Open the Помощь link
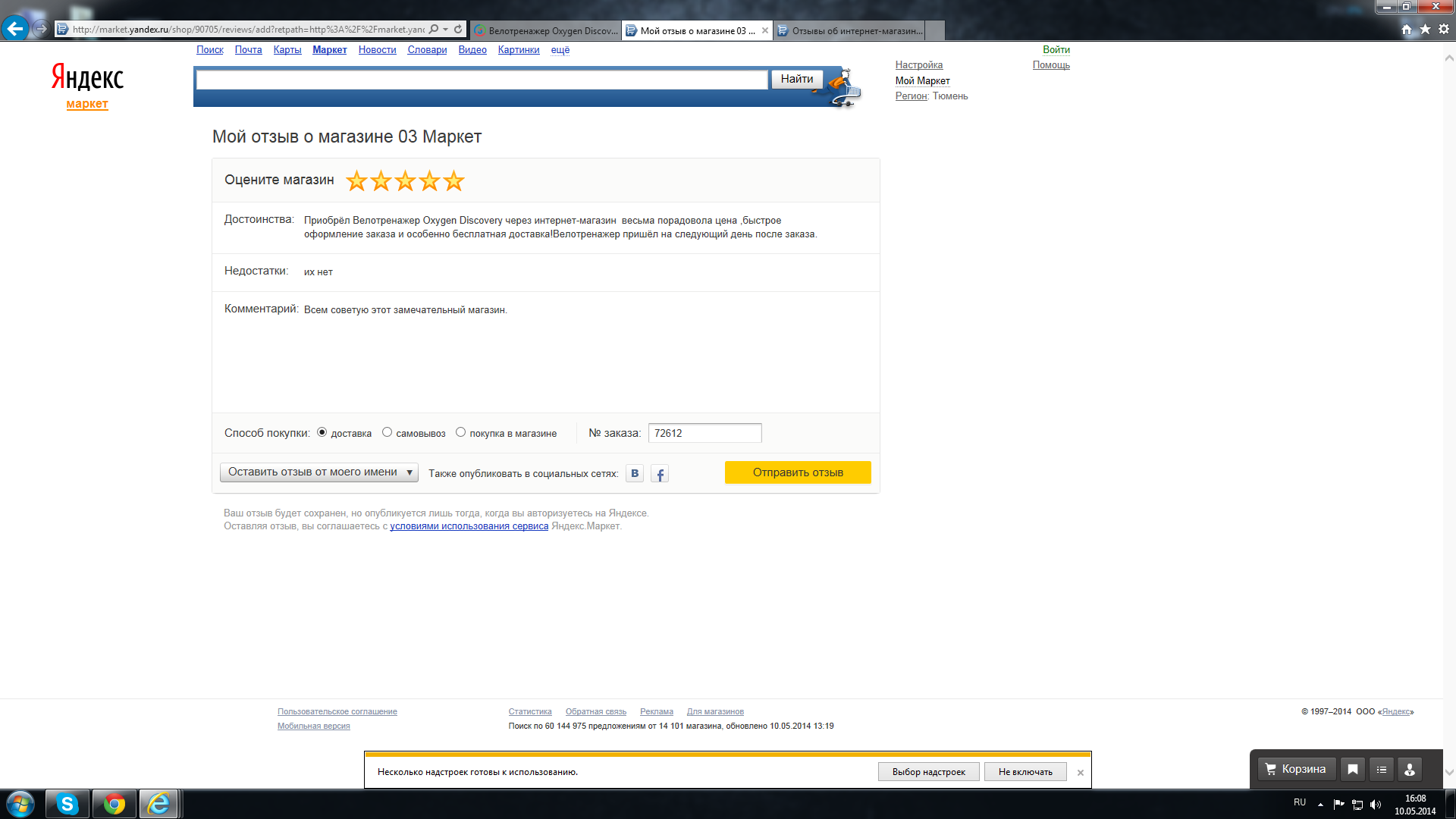1456x819 pixels. pos(1051,65)
